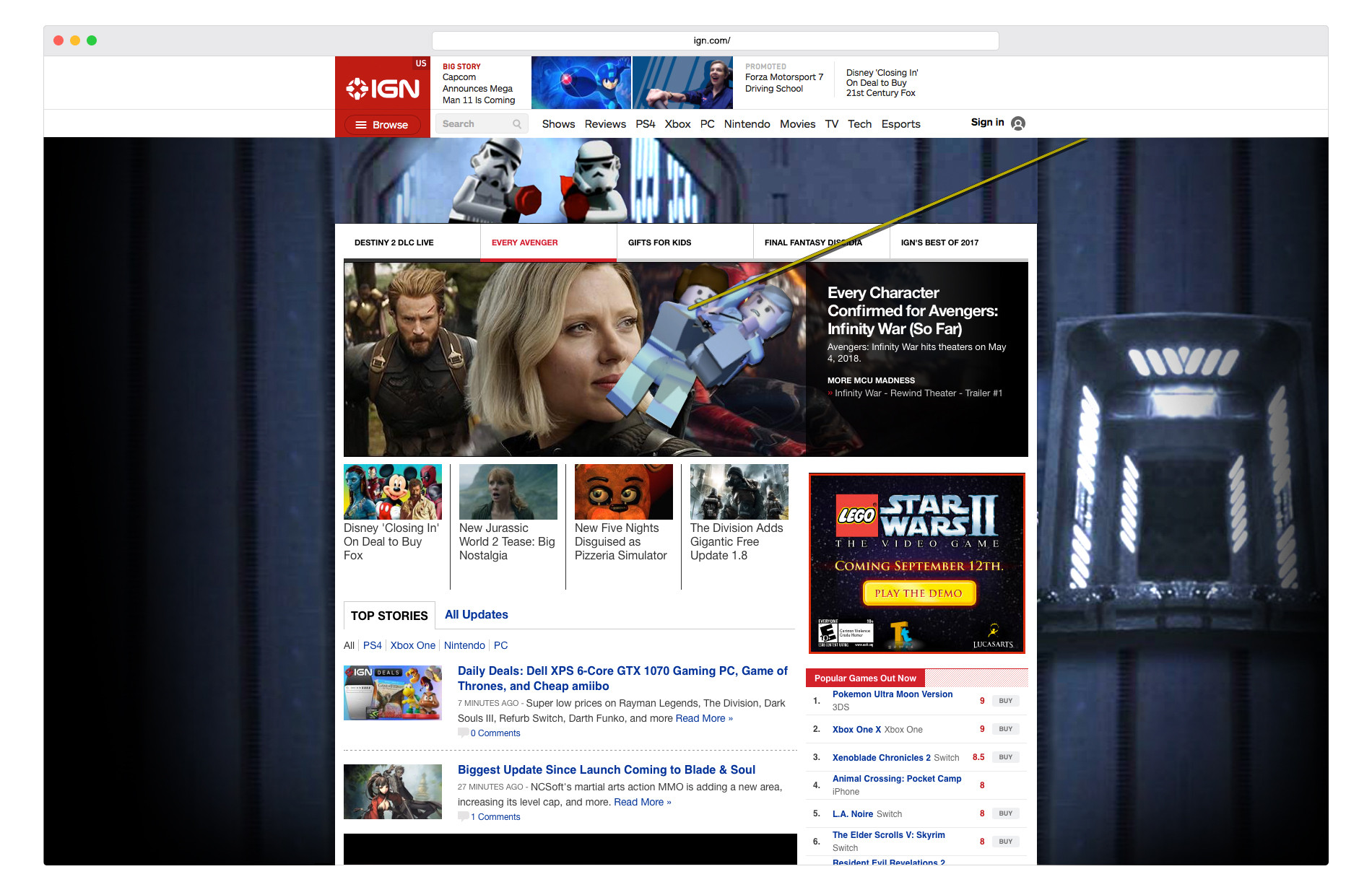The image size is (1372, 882).
Task: Open the Nintendo nav item
Action: [x=747, y=124]
